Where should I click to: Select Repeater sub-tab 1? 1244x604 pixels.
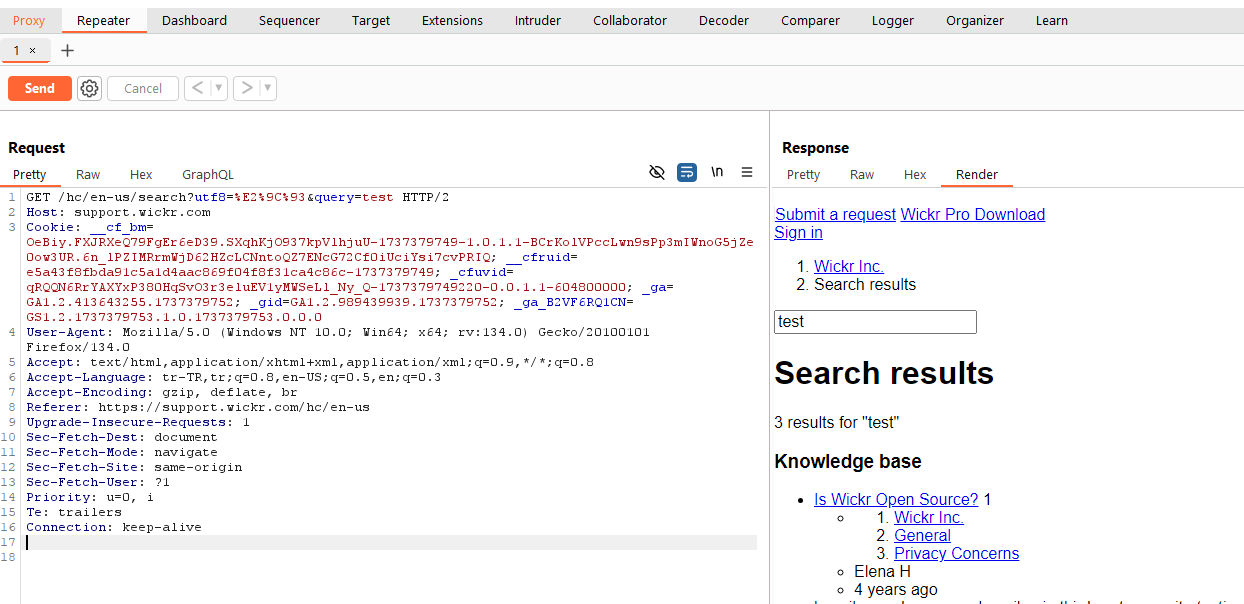pos(16,50)
